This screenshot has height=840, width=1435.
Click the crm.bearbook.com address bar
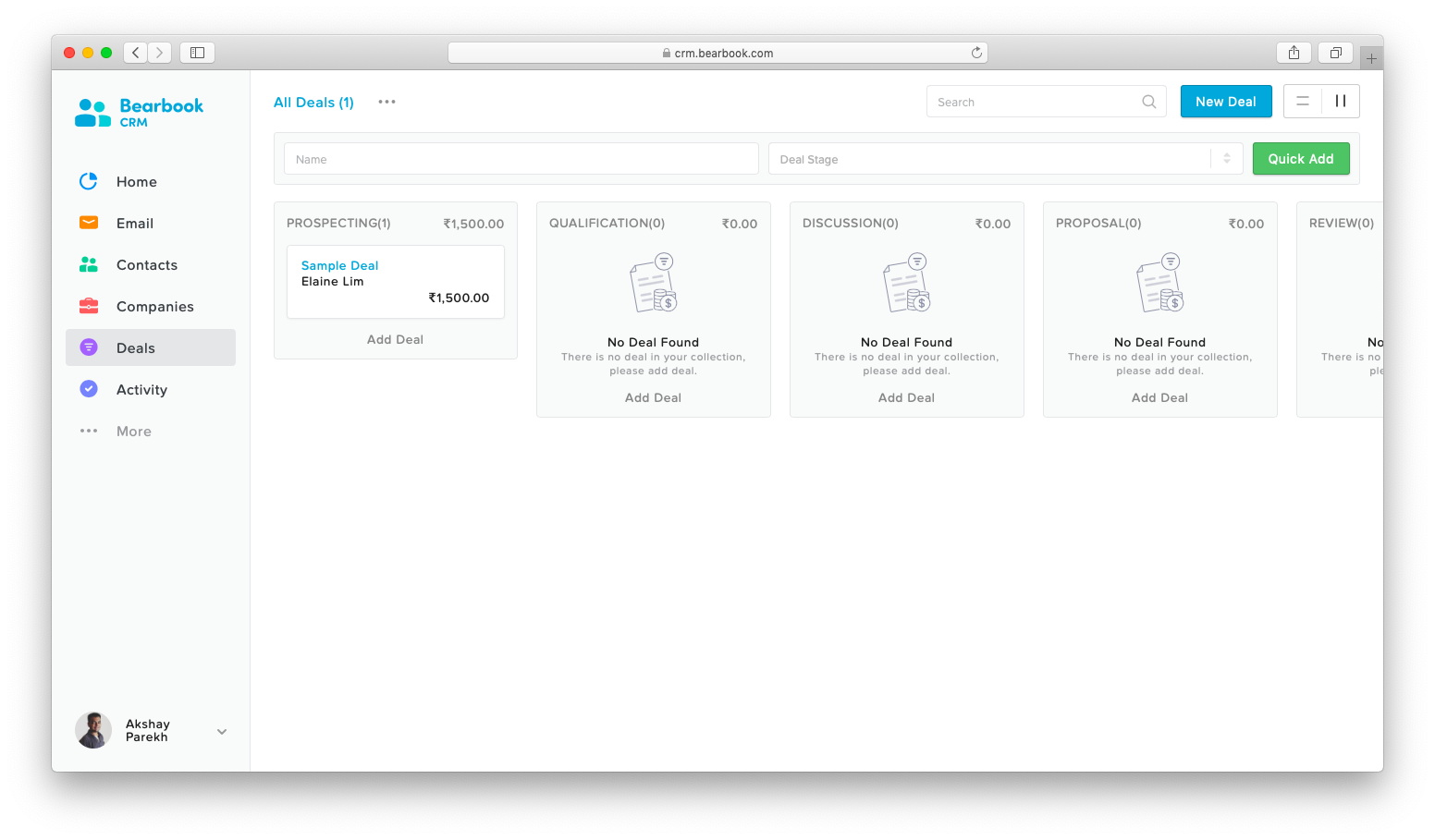[x=717, y=53]
